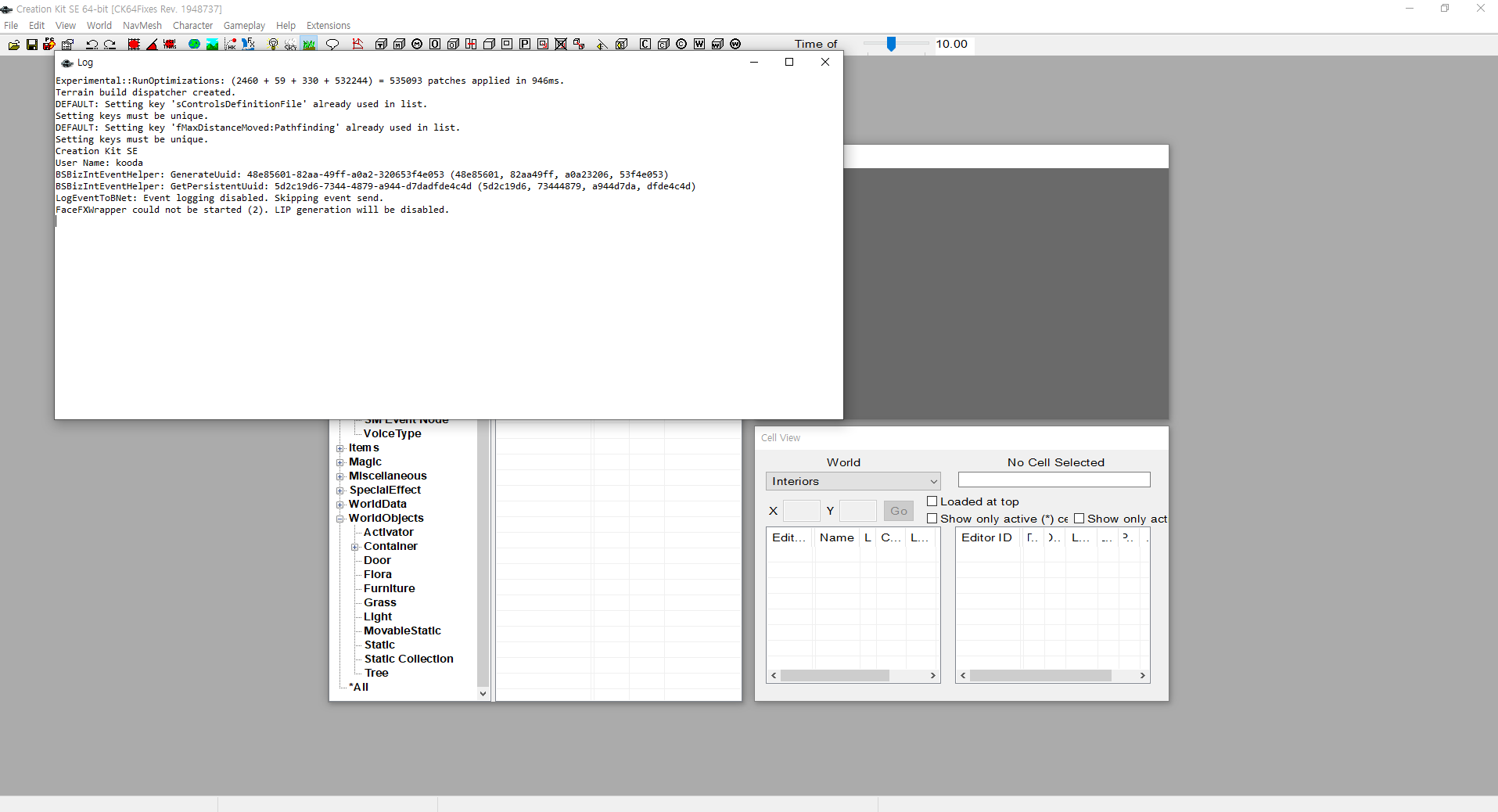Enable the Loaded at top checkbox

(x=932, y=501)
